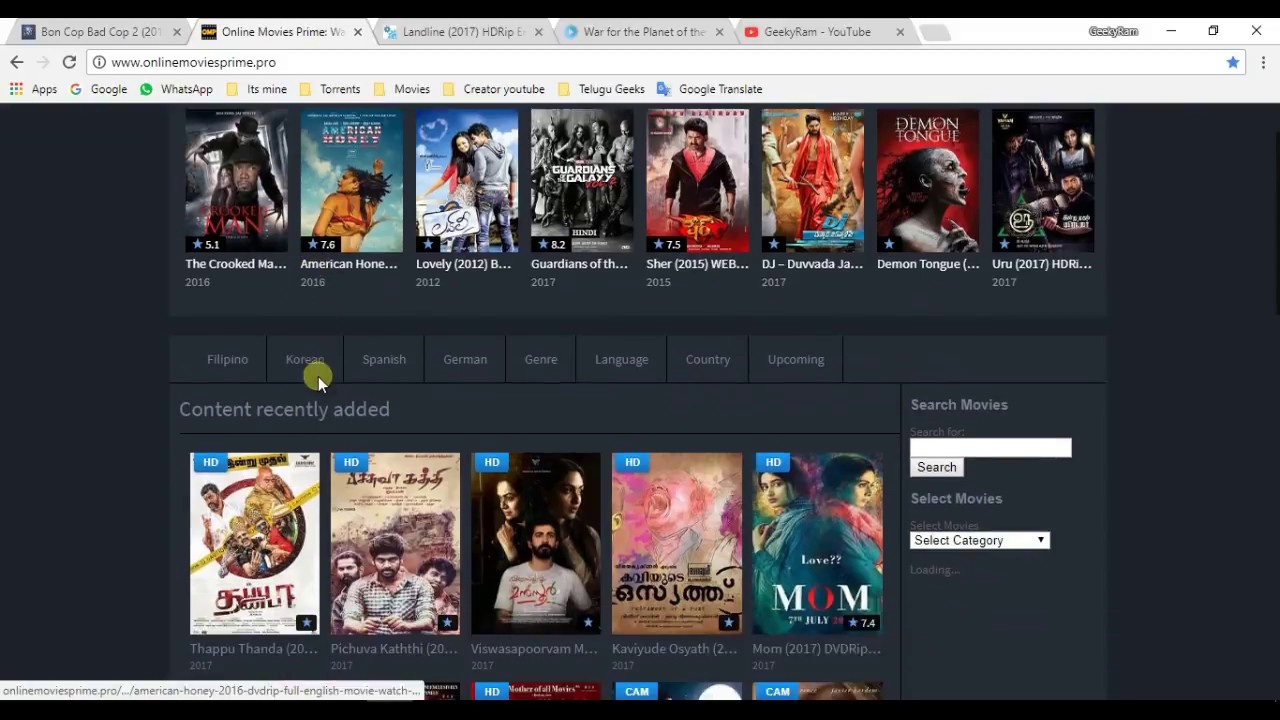Open Pichuva Kaththi title link
This screenshot has height=720, width=1280.
pyautogui.click(x=394, y=648)
